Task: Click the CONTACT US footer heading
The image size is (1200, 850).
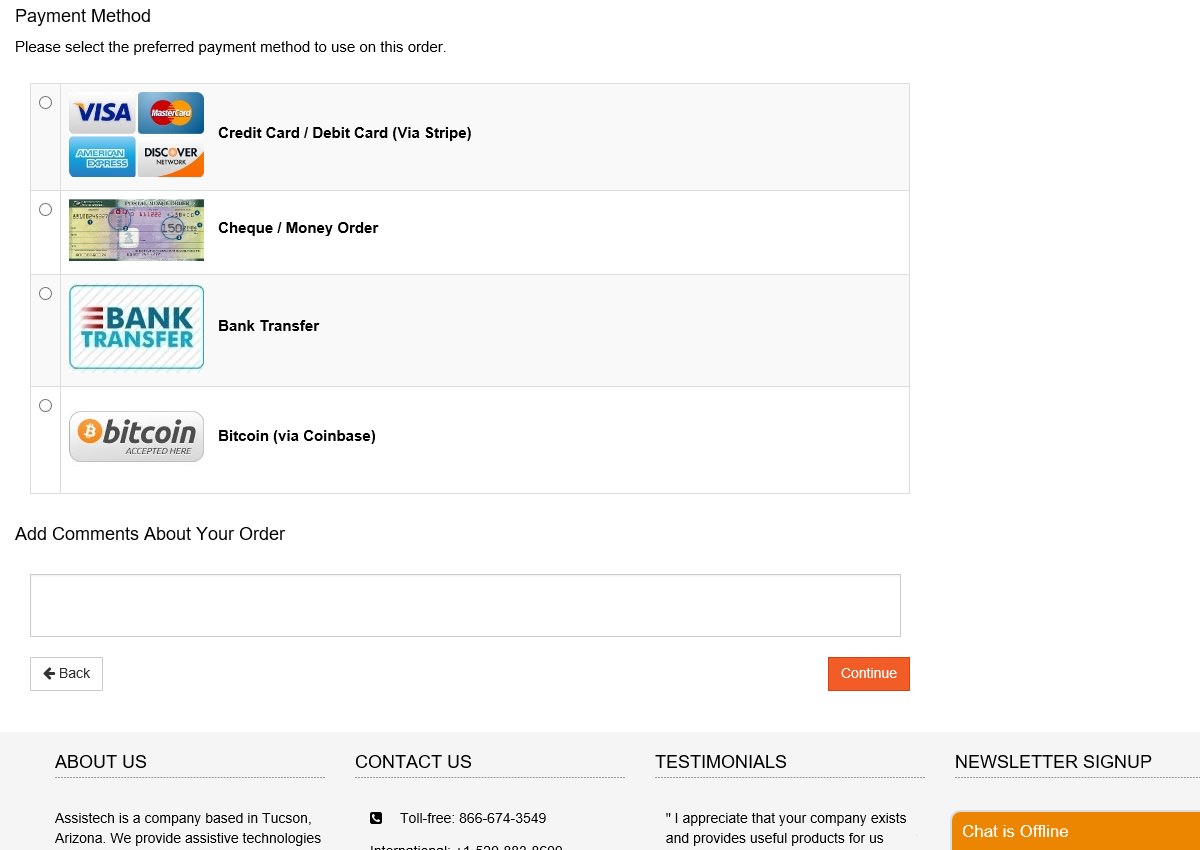Action: point(413,762)
